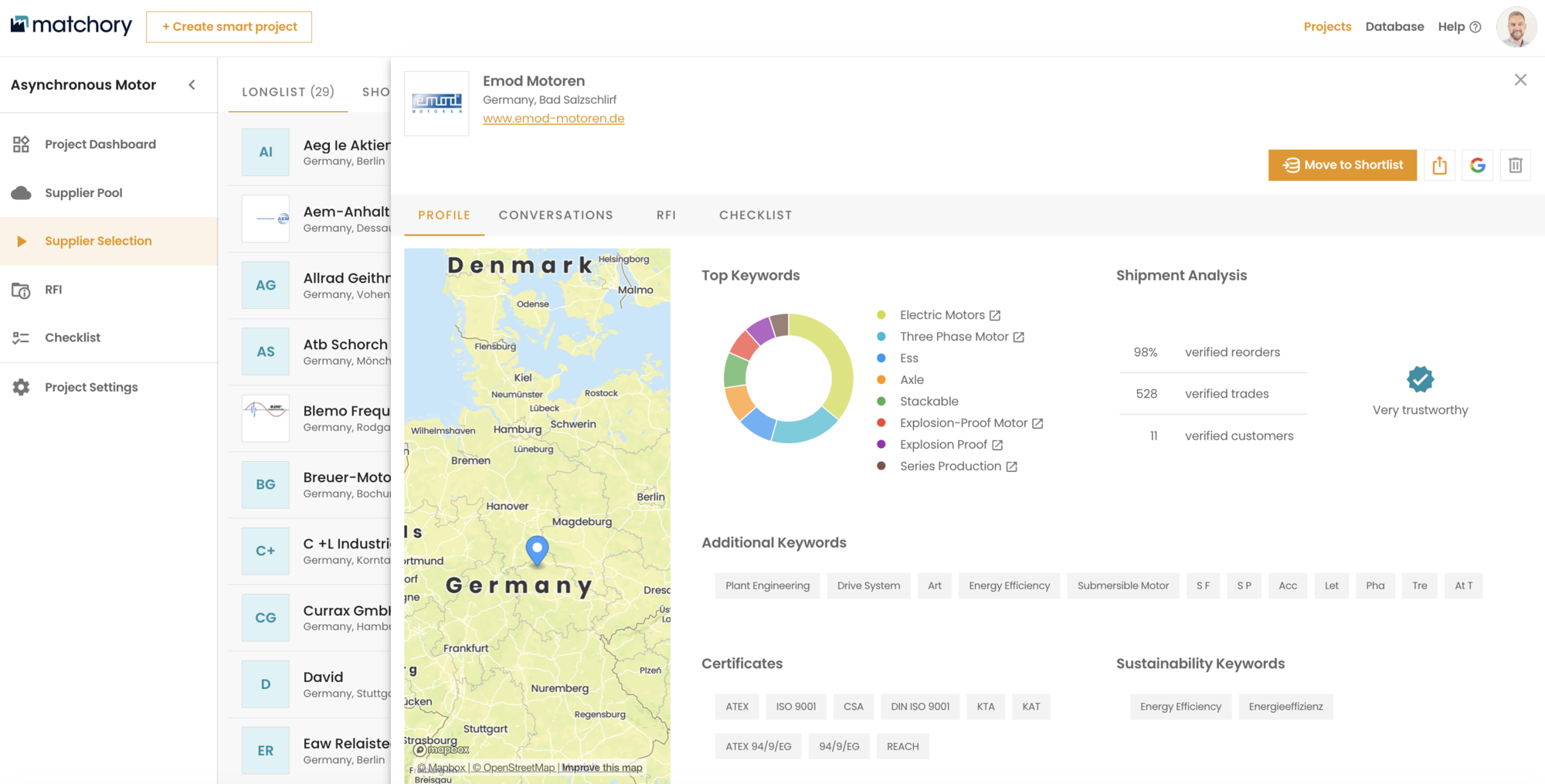Open C+L Industrie supplier C+ avatar
This screenshot has height=784, width=1545.
266,551
